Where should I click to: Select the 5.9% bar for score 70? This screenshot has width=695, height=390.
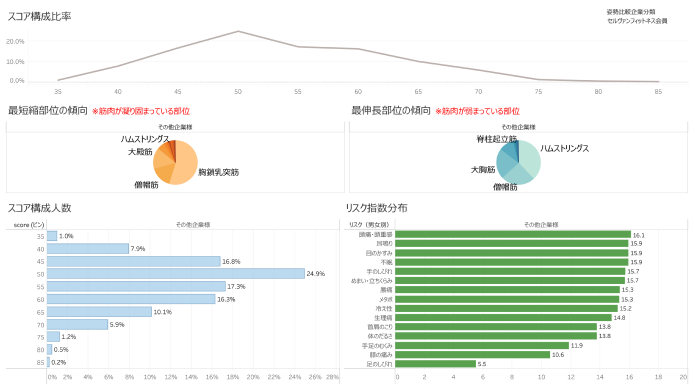pos(77,324)
